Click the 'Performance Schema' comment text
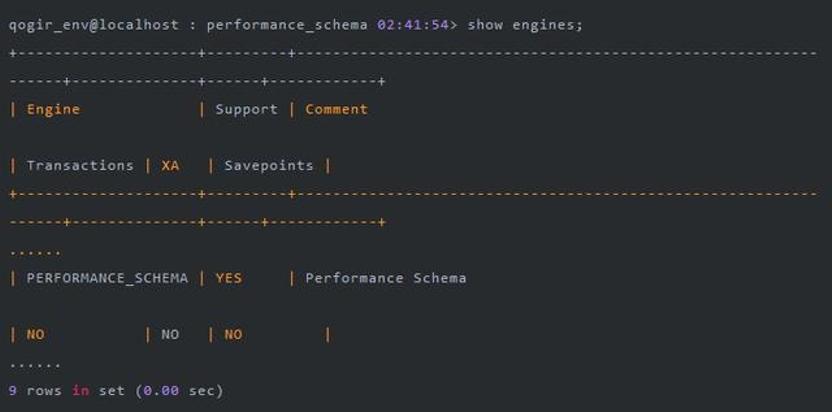 (x=385, y=278)
